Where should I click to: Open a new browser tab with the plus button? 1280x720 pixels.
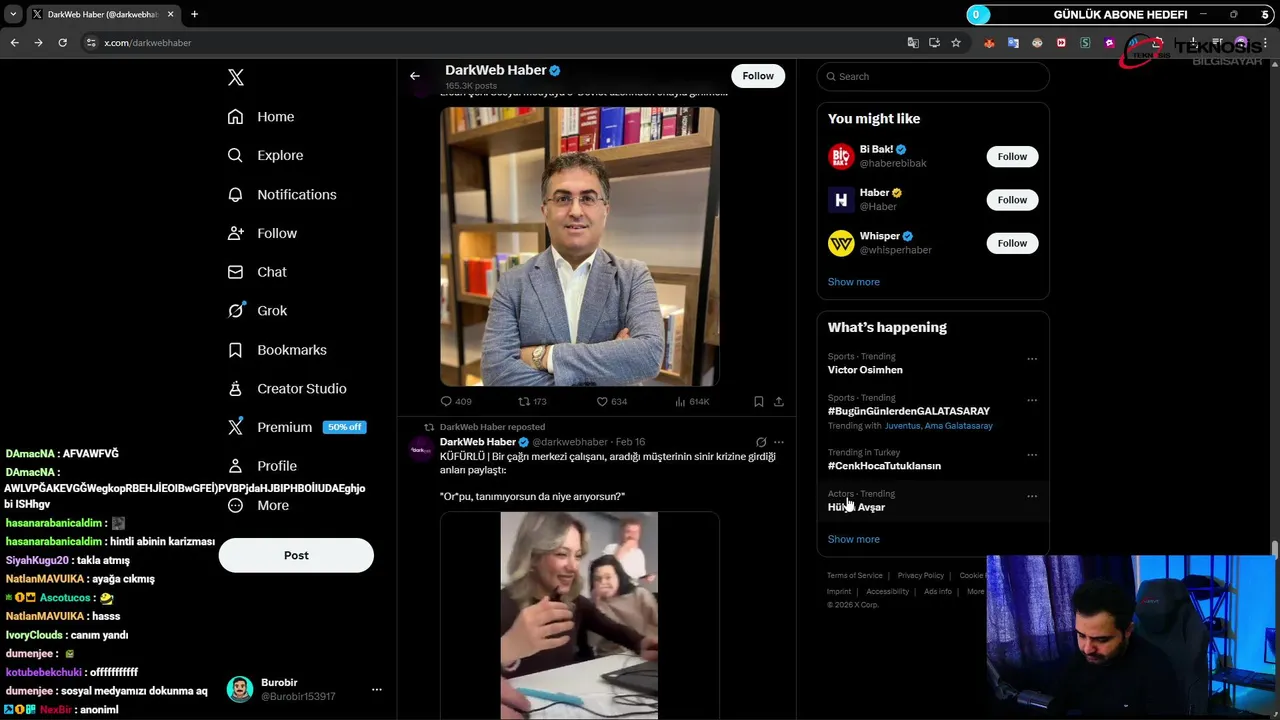pos(194,14)
